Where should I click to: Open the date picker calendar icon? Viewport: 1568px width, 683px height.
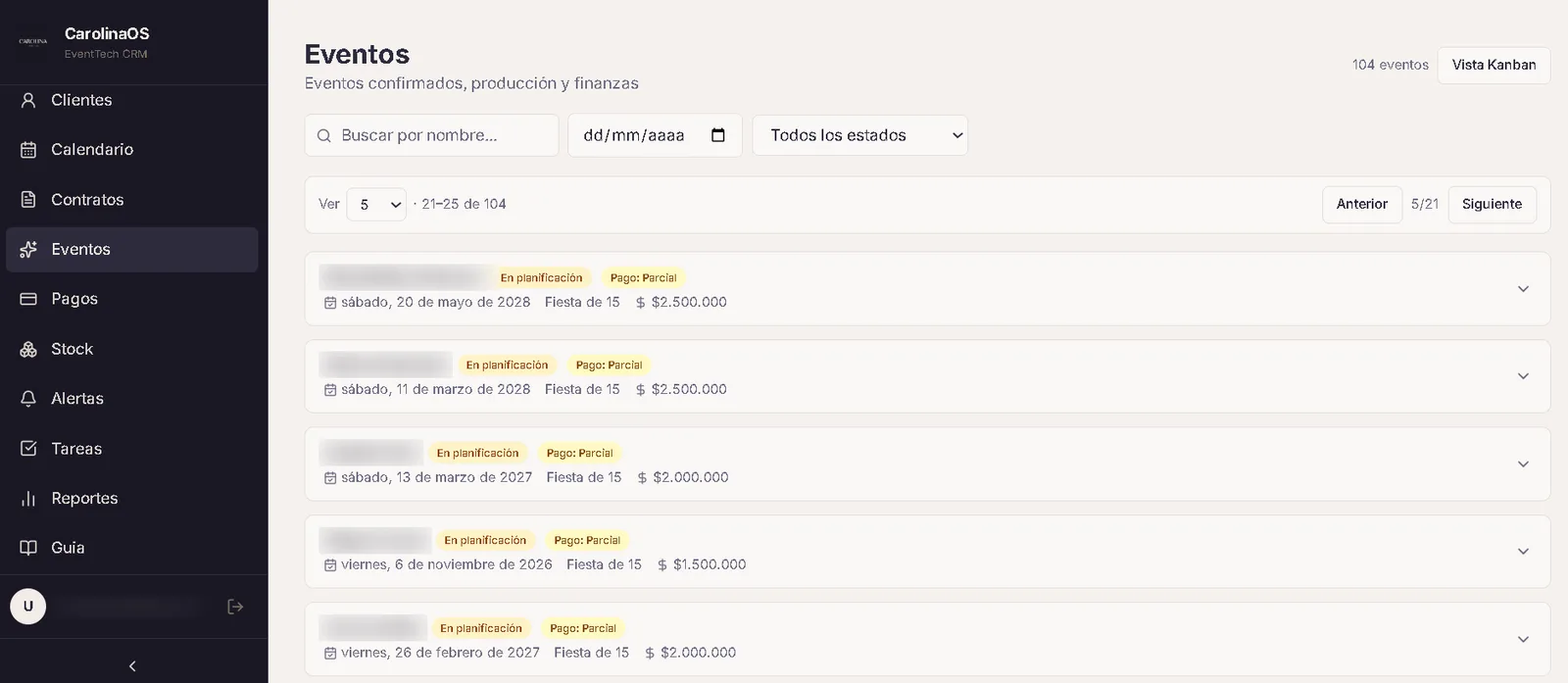click(x=718, y=135)
